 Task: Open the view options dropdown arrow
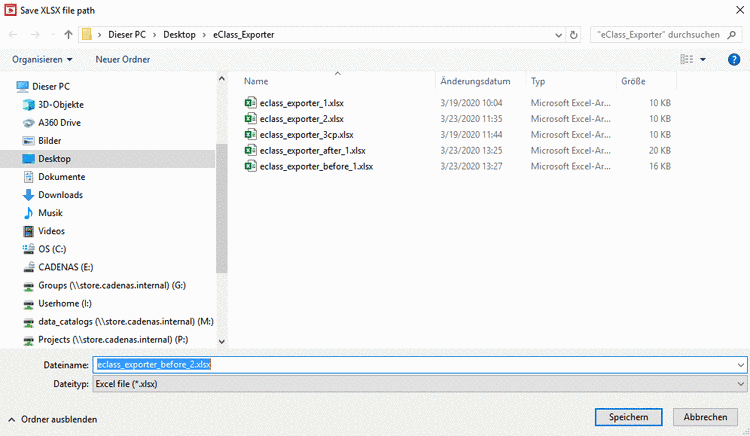(703, 59)
